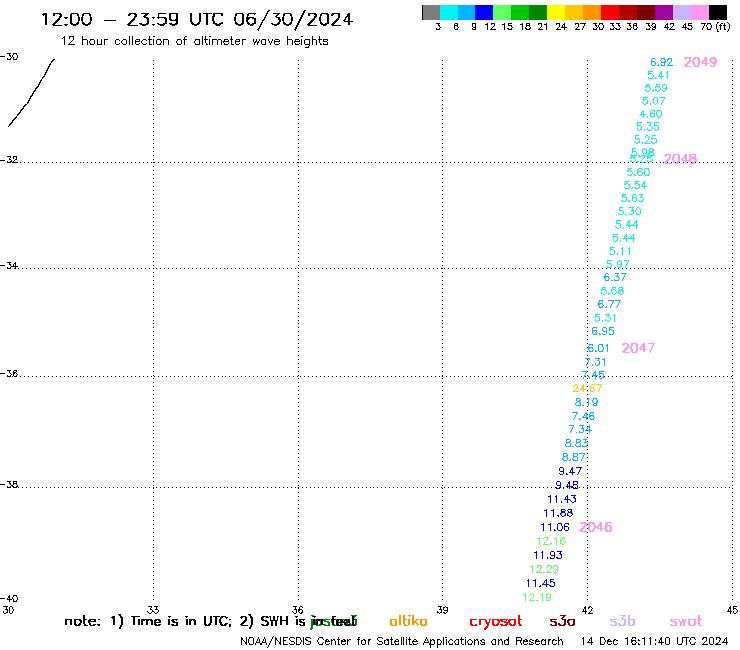Click the wave height value 5.63
The width and height of the screenshot is (740, 650).
tap(632, 198)
